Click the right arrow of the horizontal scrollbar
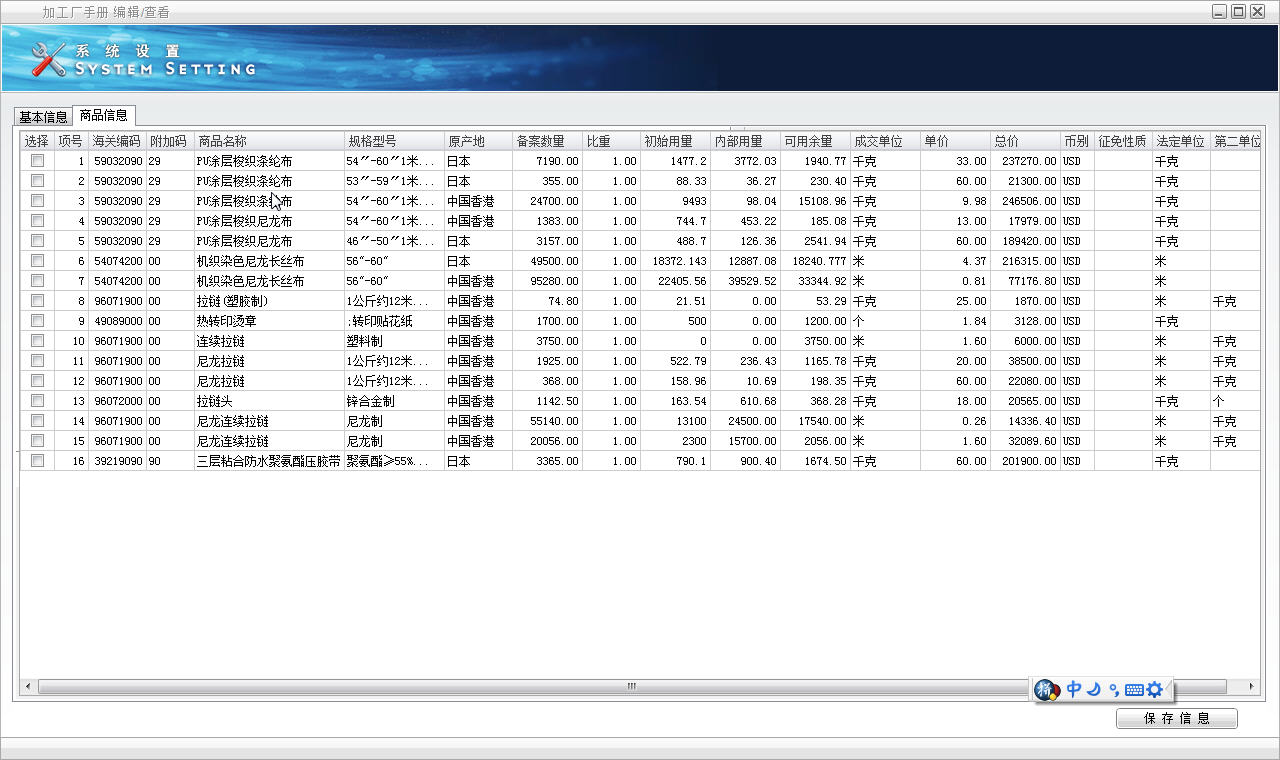Image resolution: width=1280 pixels, height=760 pixels. coord(1252,687)
